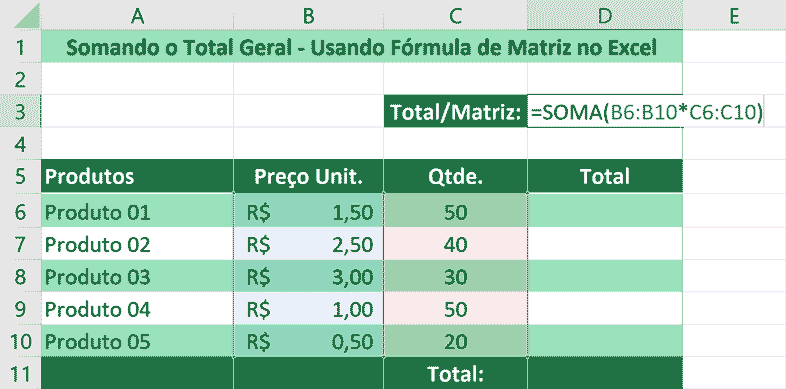Select the Preço Unit. header cell
The image size is (786, 389).
pos(308,176)
